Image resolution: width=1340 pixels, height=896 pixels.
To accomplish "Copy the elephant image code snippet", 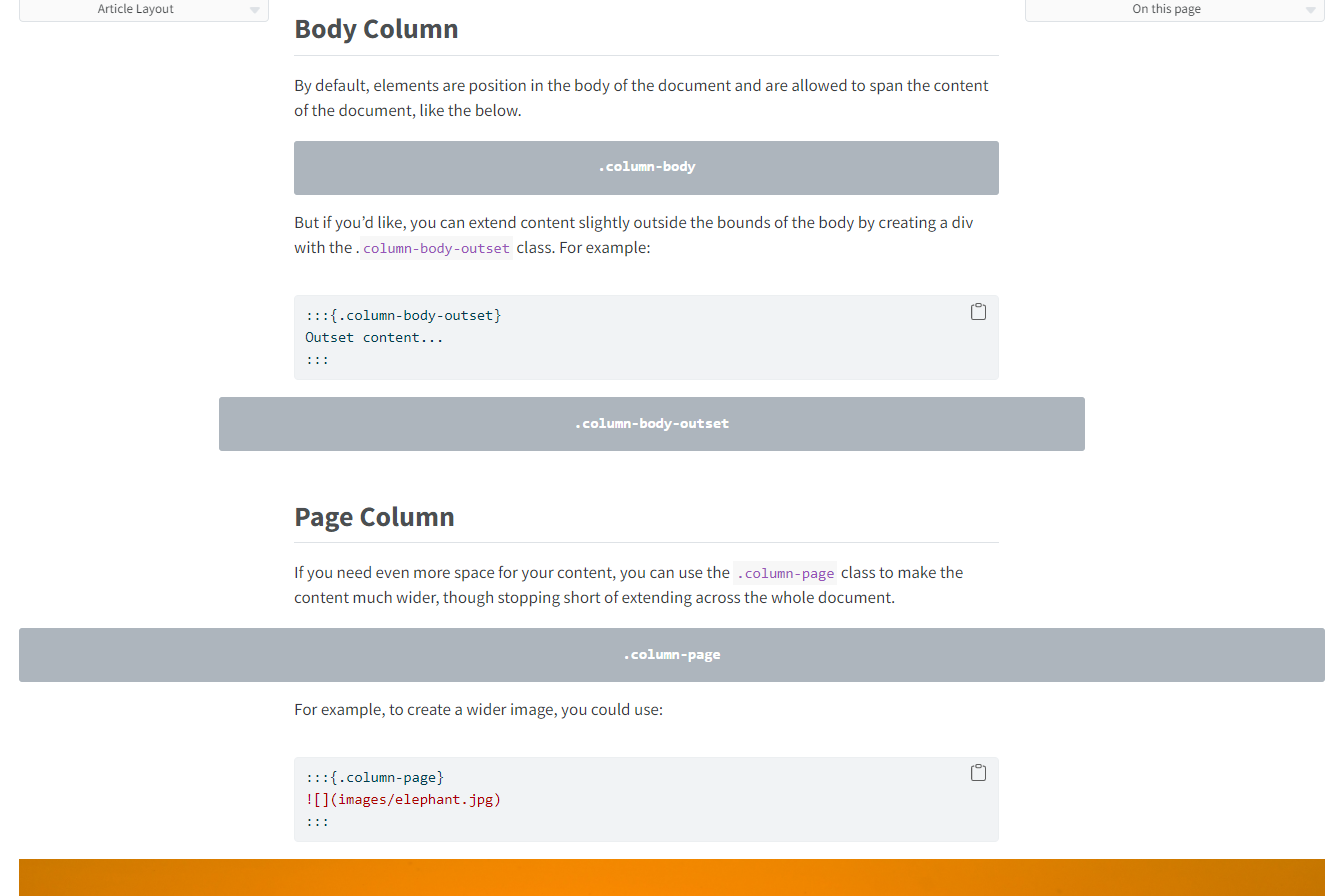I will click(978, 773).
